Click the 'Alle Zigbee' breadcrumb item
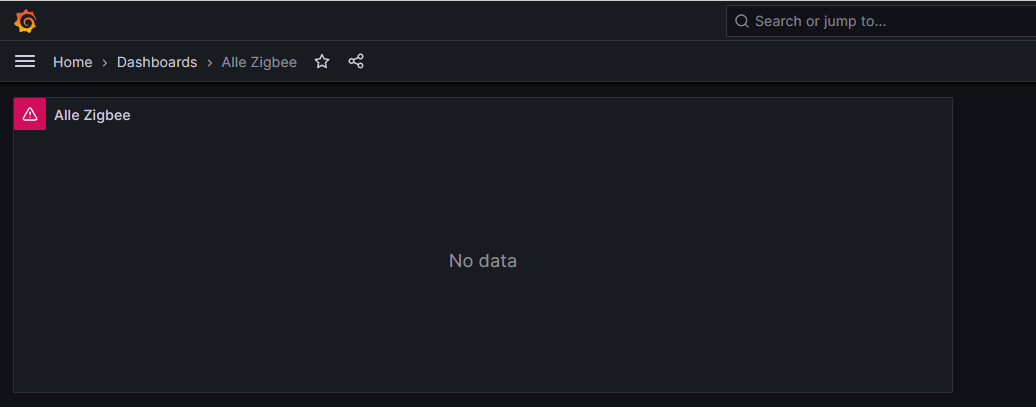Screen dimensions: 1036x407 259,62
